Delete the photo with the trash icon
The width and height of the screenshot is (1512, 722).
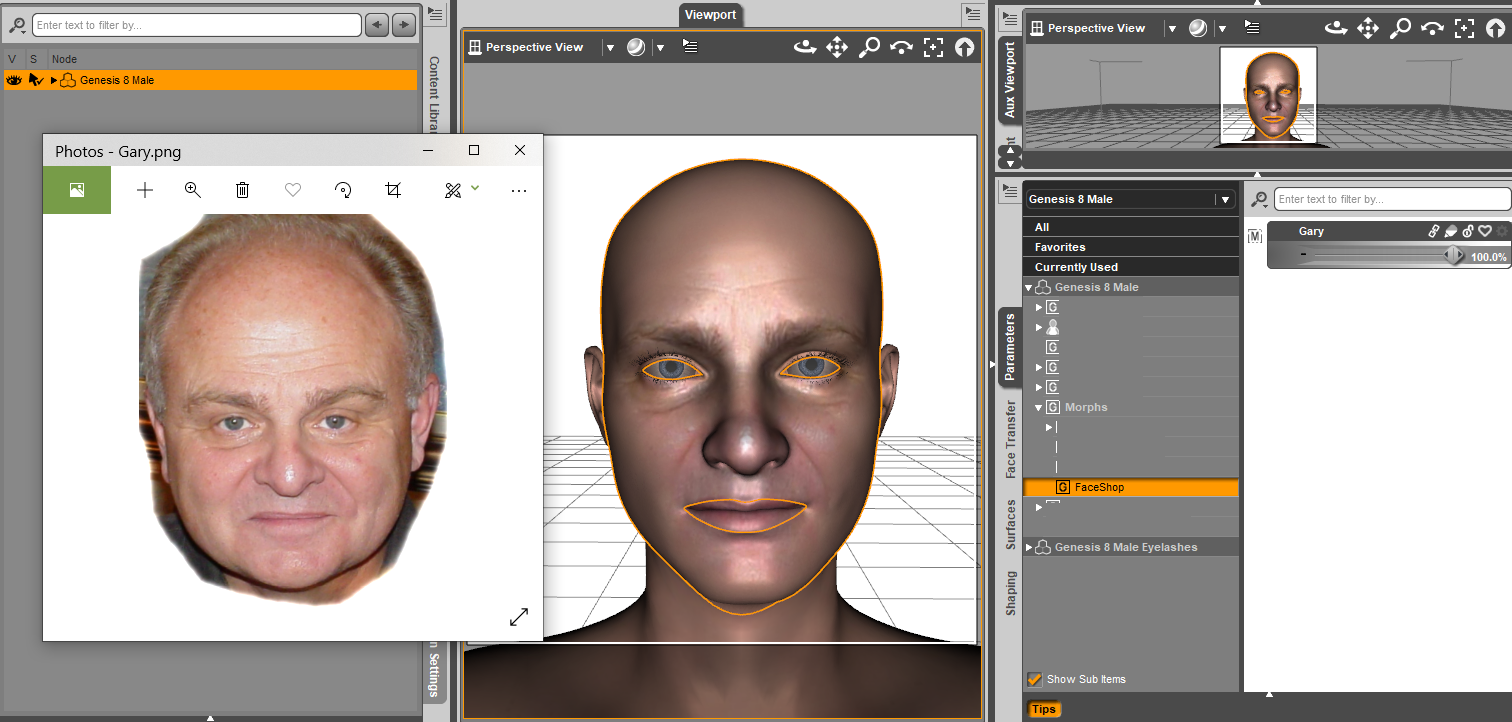click(x=242, y=190)
